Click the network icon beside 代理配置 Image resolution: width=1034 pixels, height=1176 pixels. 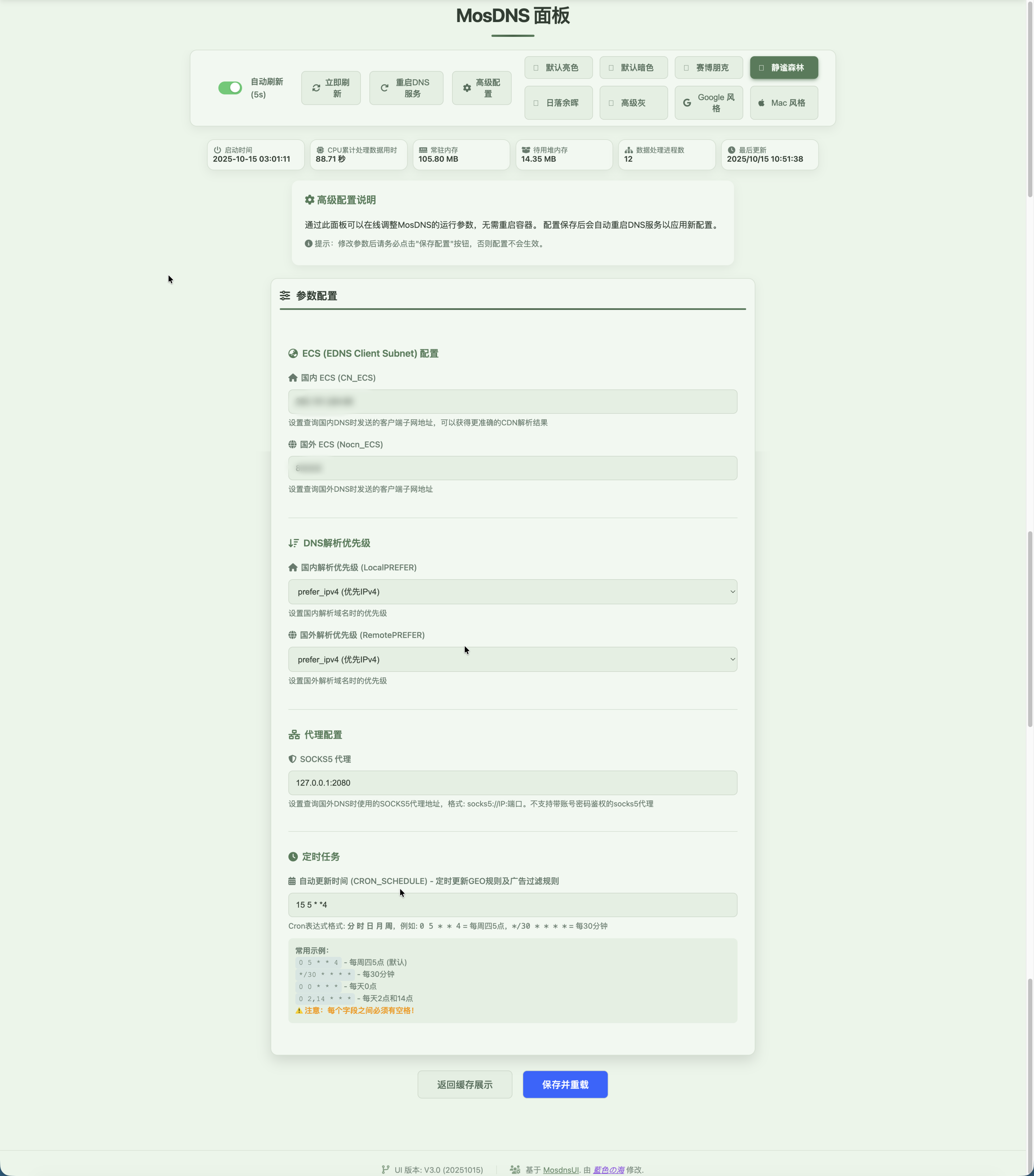coord(294,735)
